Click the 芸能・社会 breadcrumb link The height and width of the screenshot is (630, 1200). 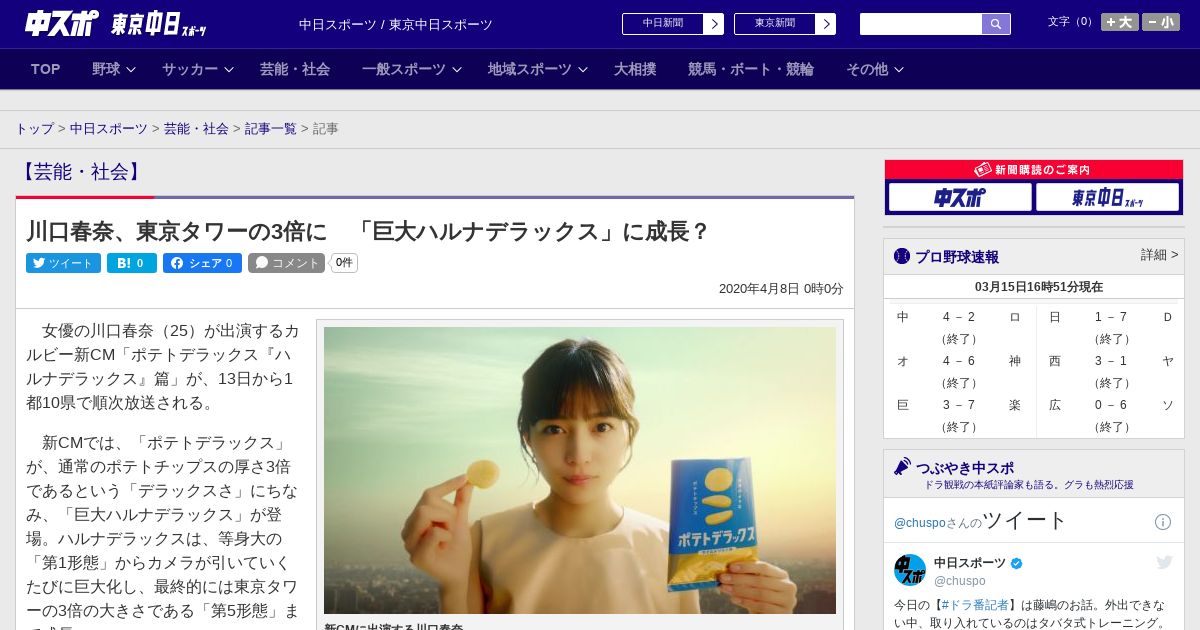pyautogui.click(x=196, y=129)
